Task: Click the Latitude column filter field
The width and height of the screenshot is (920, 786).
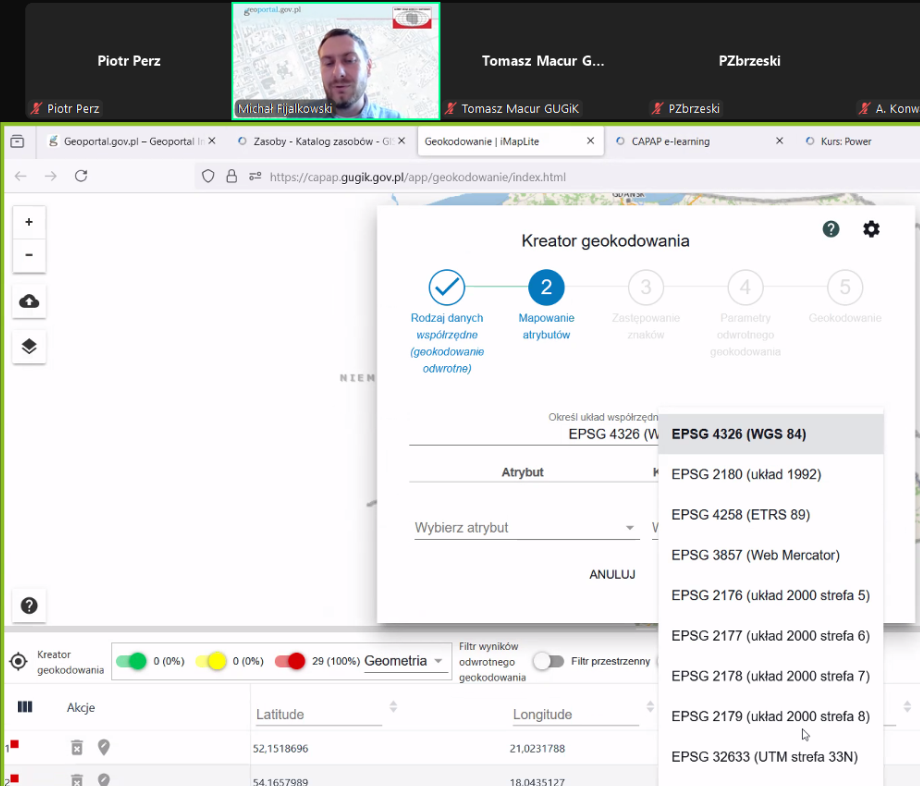Action: coord(318,714)
